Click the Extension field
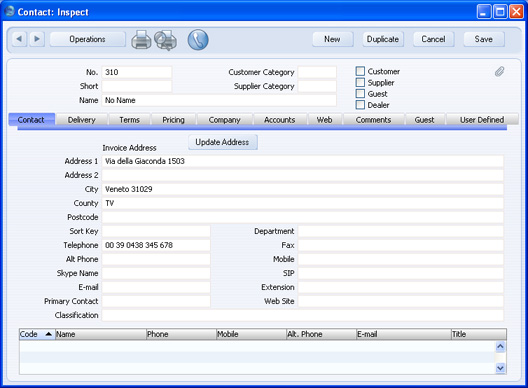Screen dimensions: 528x388 click(401, 287)
